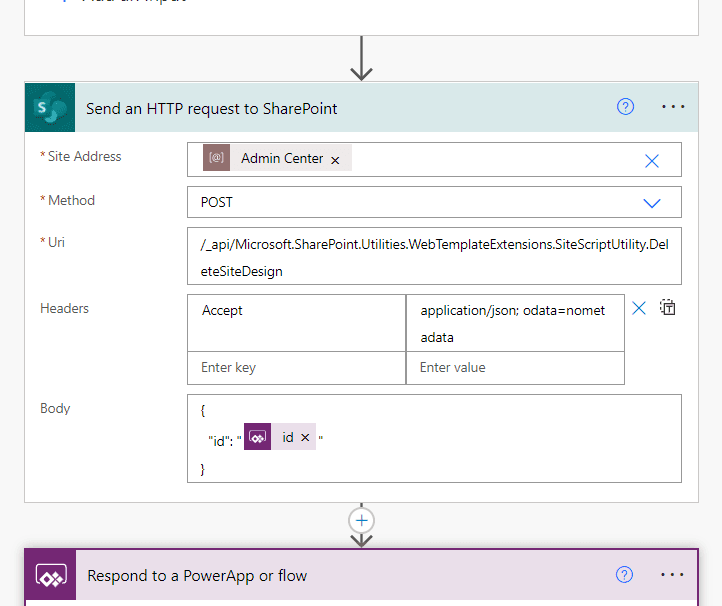Click the Enter value header field
The width and height of the screenshot is (722, 606).
click(x=515, y=367)
